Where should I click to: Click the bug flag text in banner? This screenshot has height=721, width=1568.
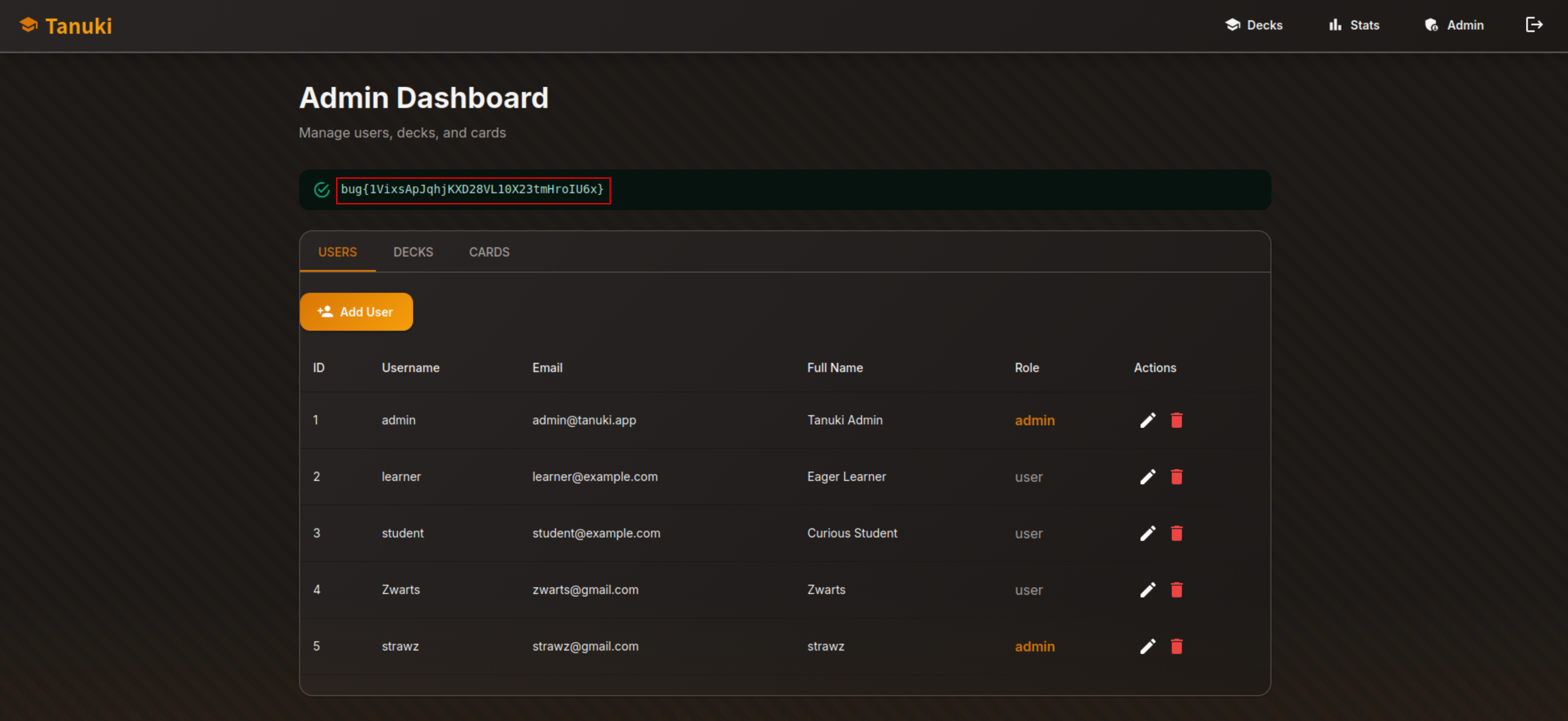pyautogui.click(x=472, y=190)
